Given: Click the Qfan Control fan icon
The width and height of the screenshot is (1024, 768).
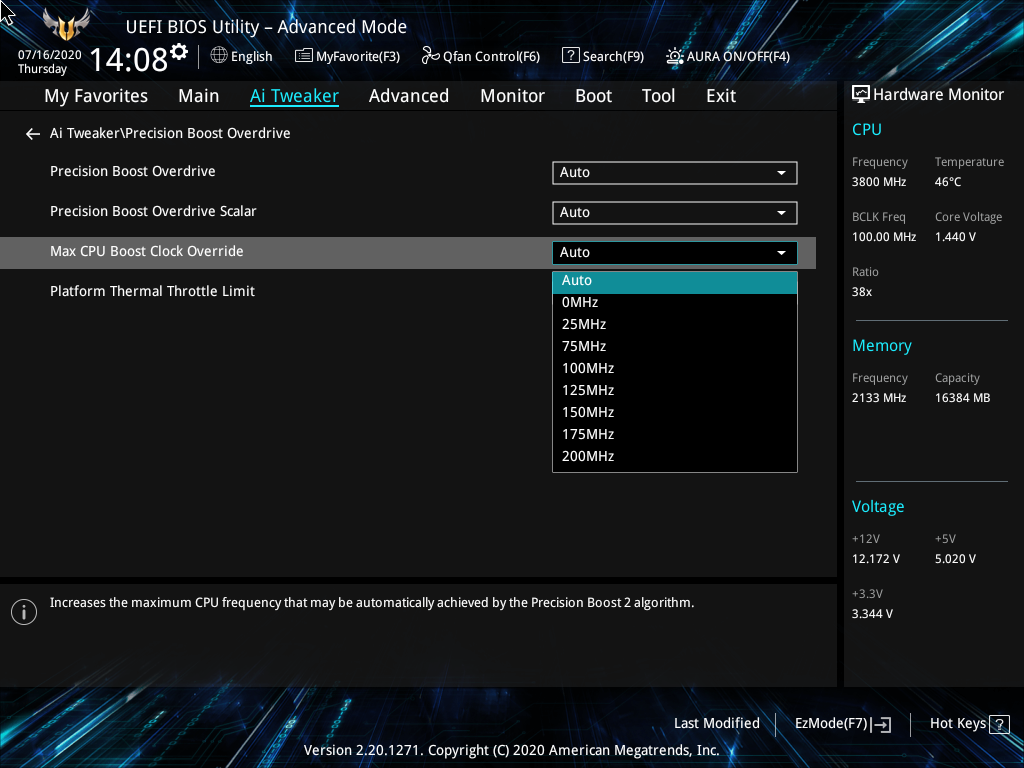Looking at the screenshot, I should point(430,56).
